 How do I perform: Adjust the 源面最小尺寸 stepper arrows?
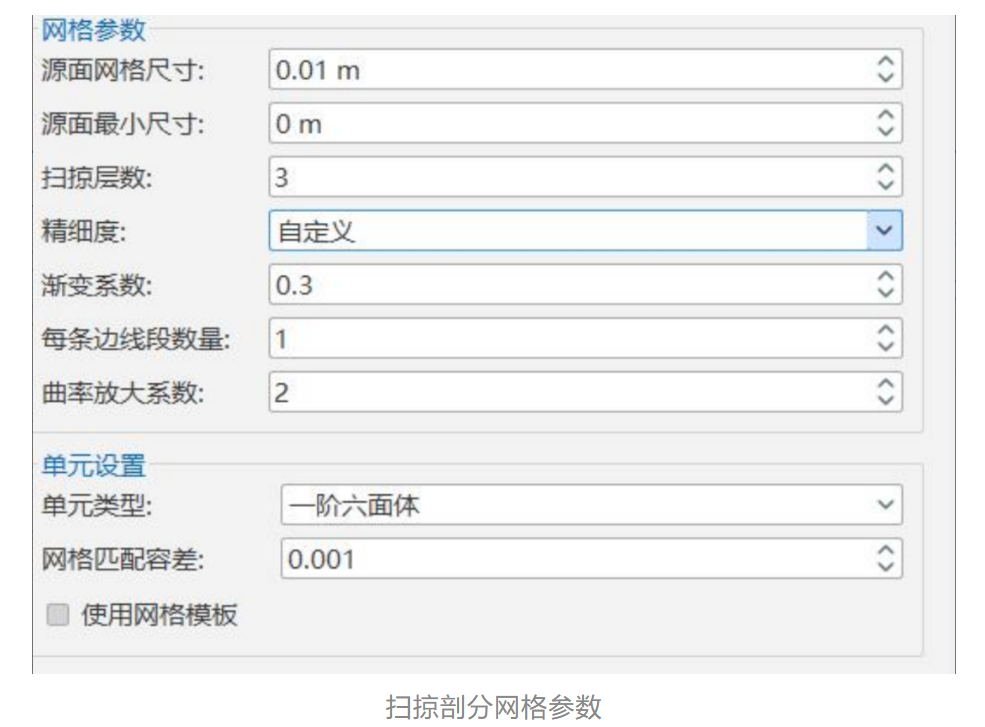pyautogui.click(x=885, y=124)
